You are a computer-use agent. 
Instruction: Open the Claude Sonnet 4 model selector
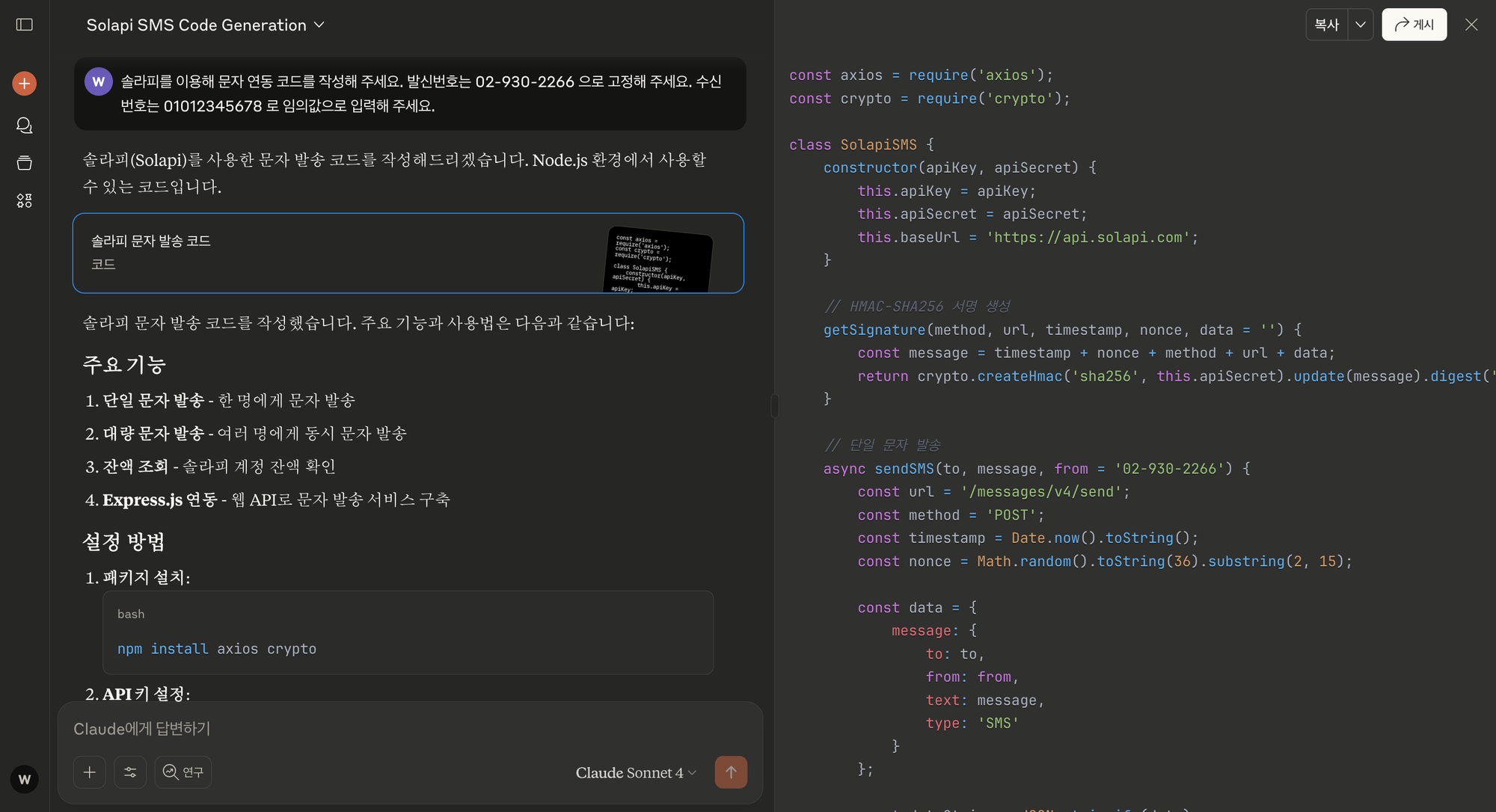[636, 772]
